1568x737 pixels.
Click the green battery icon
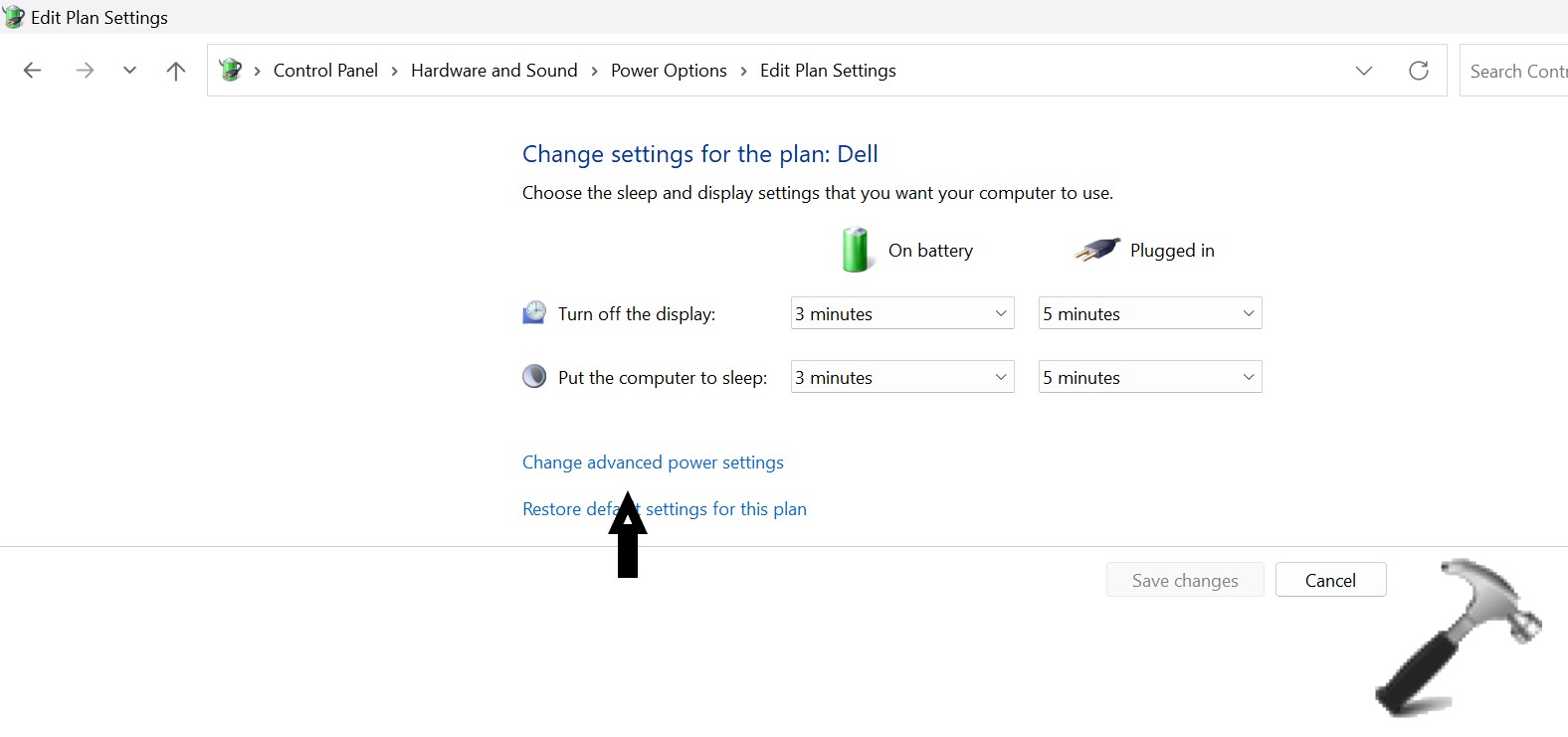(x=855, y=249)
